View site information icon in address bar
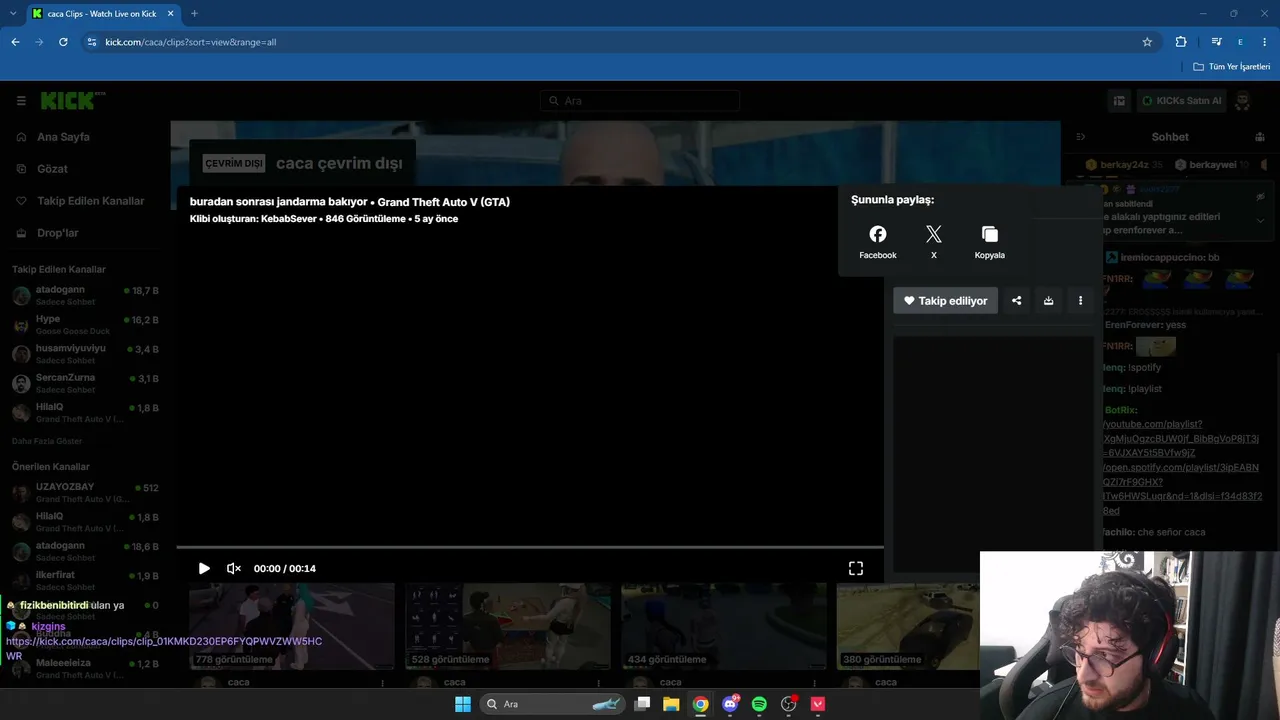The width and height of the screenshot is (1280, 720). (x=92, y=42)
